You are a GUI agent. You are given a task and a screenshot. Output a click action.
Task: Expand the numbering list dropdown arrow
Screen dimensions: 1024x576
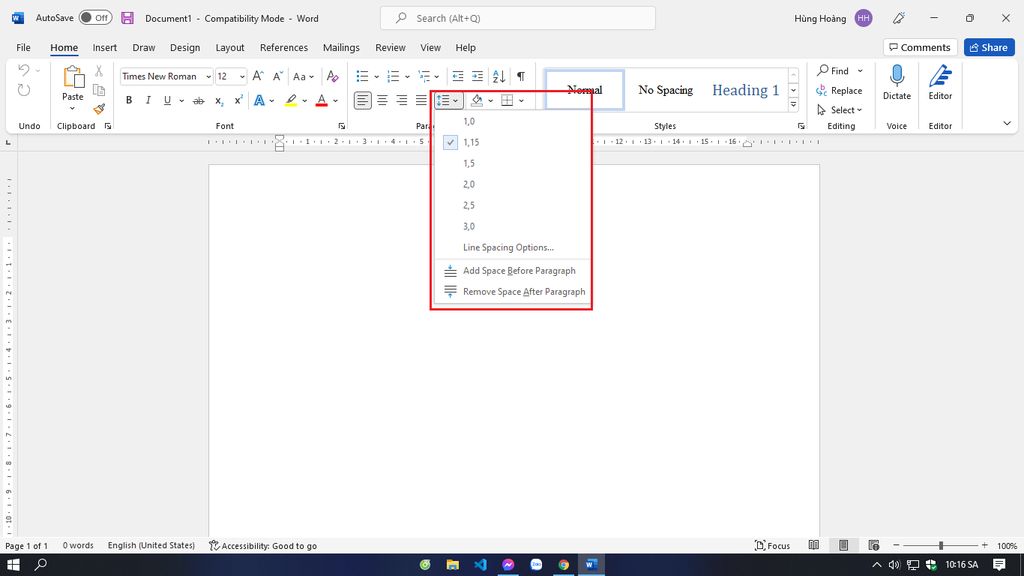pos(408,77)
